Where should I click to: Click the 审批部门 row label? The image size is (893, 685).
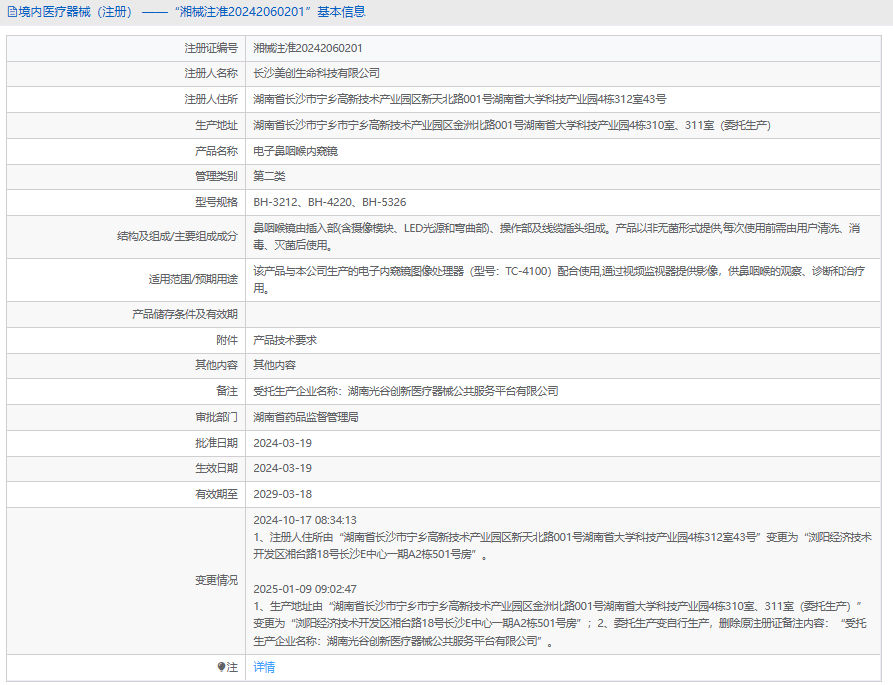(216, 417)
